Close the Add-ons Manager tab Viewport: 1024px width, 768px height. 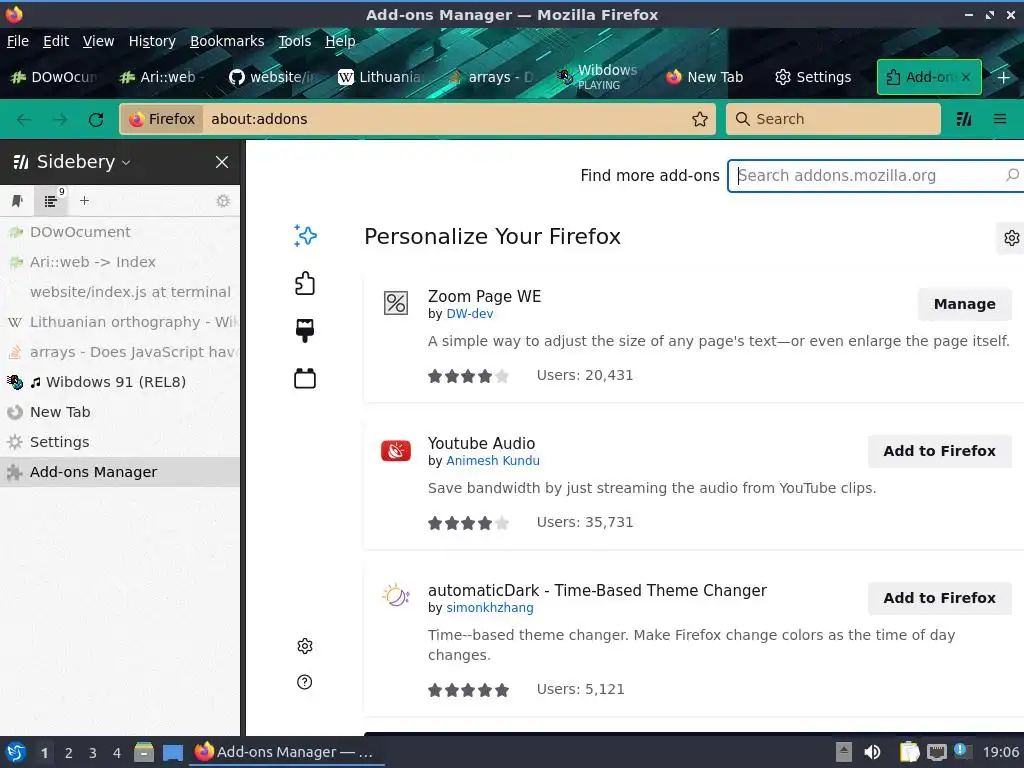tap(966, 77)
